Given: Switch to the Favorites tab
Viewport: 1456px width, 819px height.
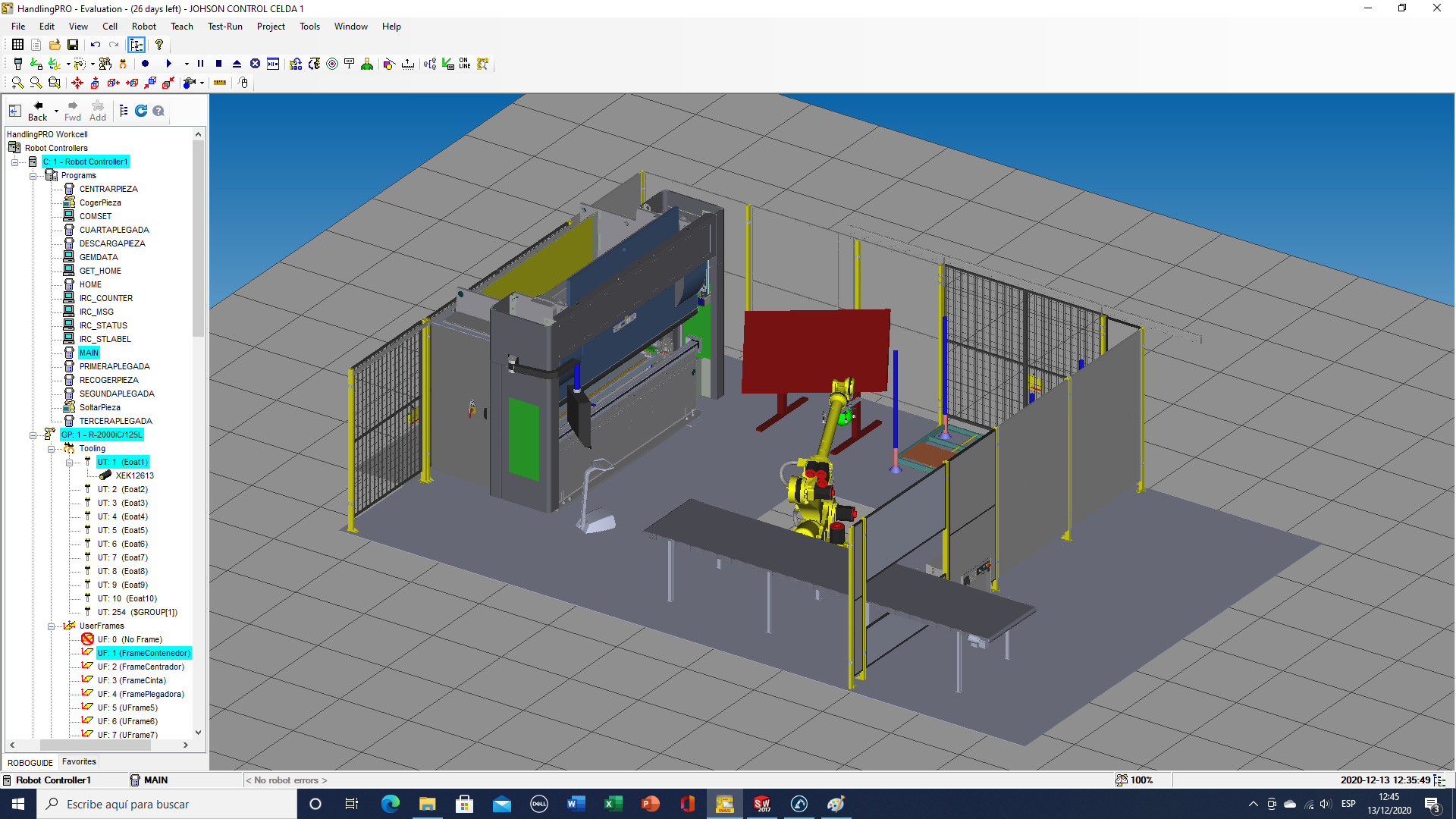Looking at the screenshot, I should point(79,761).
